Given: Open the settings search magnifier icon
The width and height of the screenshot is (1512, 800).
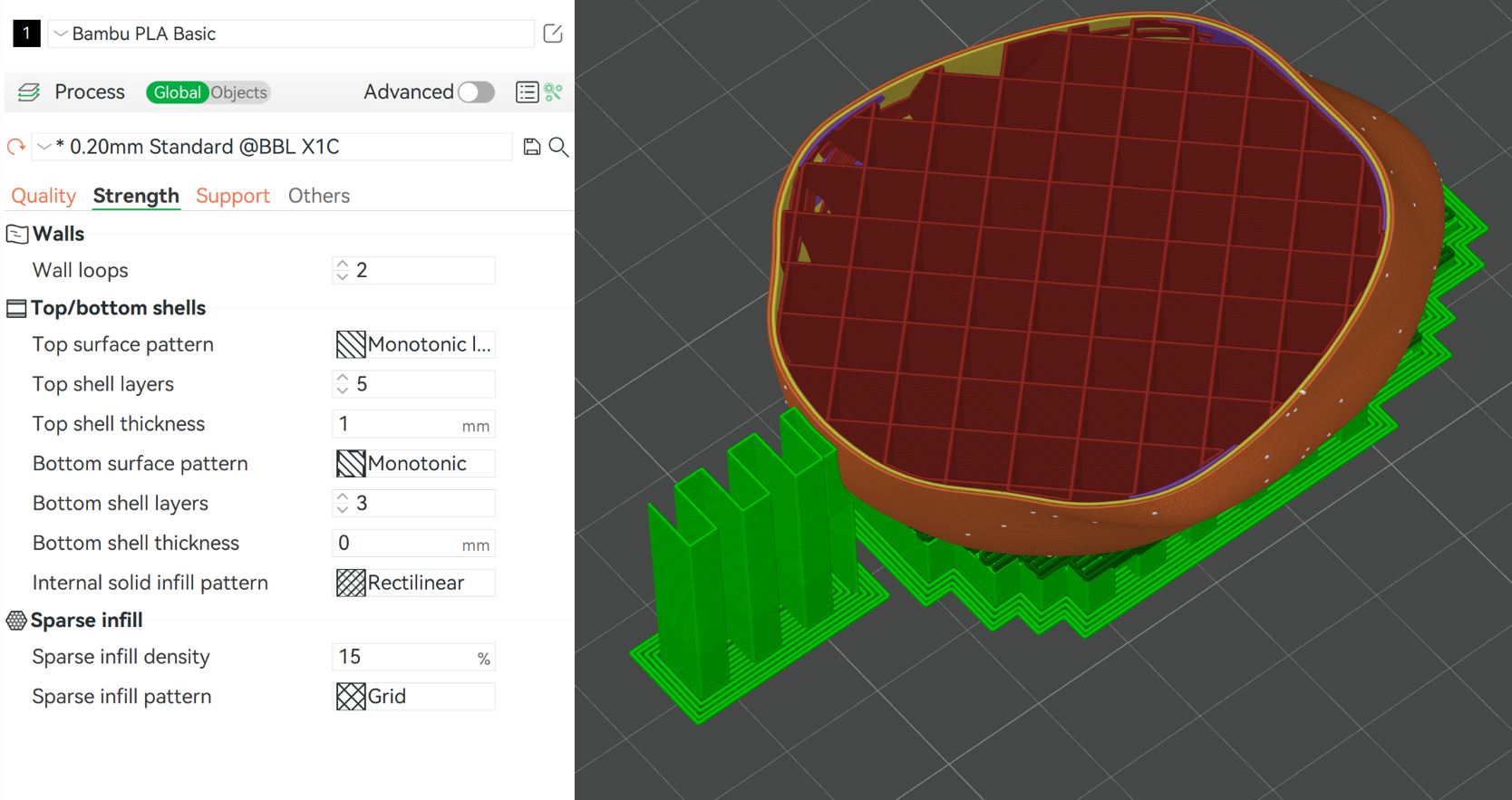Looking at the screenshot, I should (x=558, y=147).
